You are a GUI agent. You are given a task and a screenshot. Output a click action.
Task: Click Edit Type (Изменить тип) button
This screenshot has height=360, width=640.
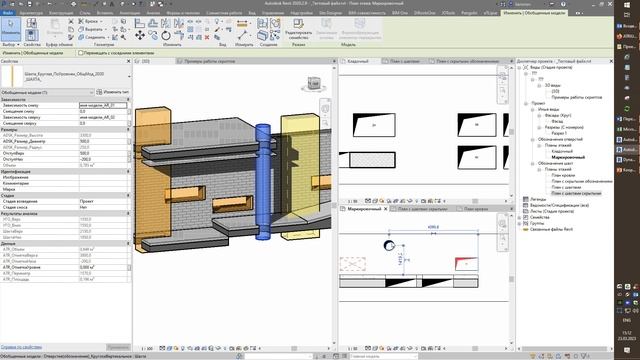113,92
